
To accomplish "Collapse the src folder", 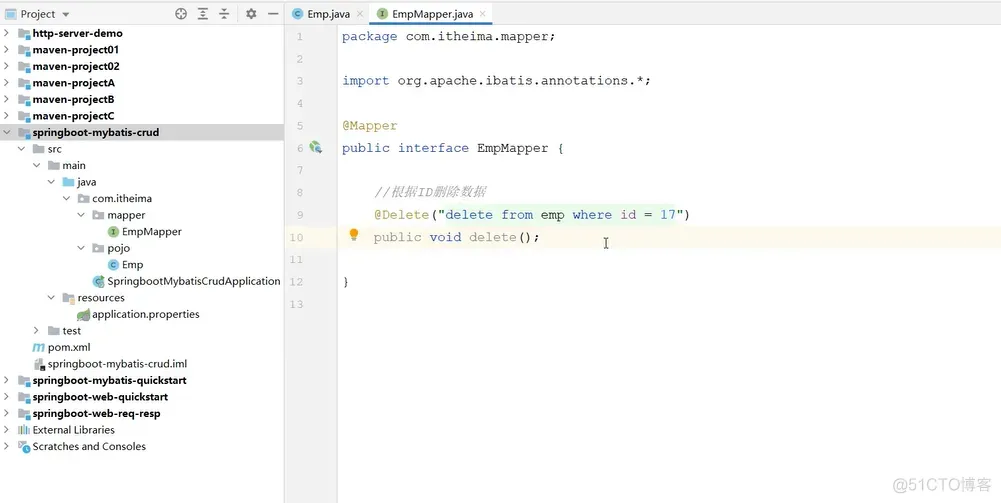I will click(22, 149).
